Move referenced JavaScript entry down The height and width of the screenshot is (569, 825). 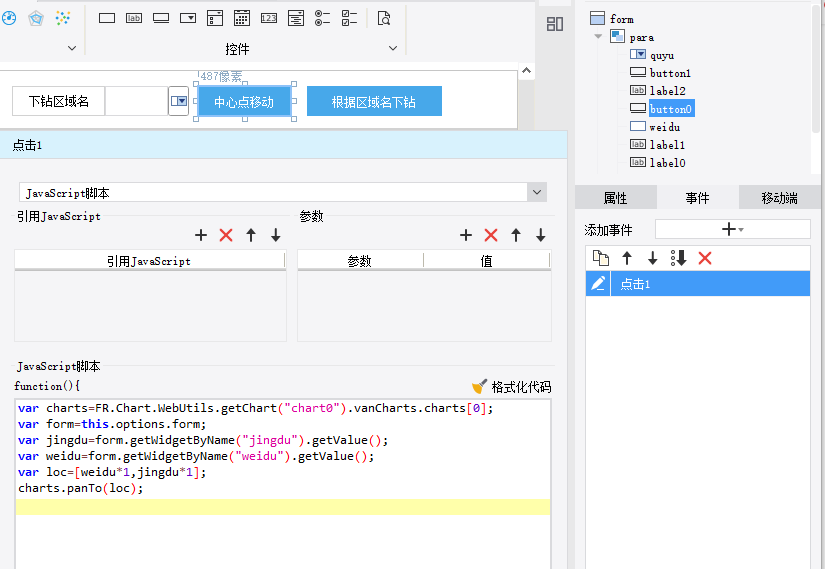pyautogui.click(x=276, y=235)
